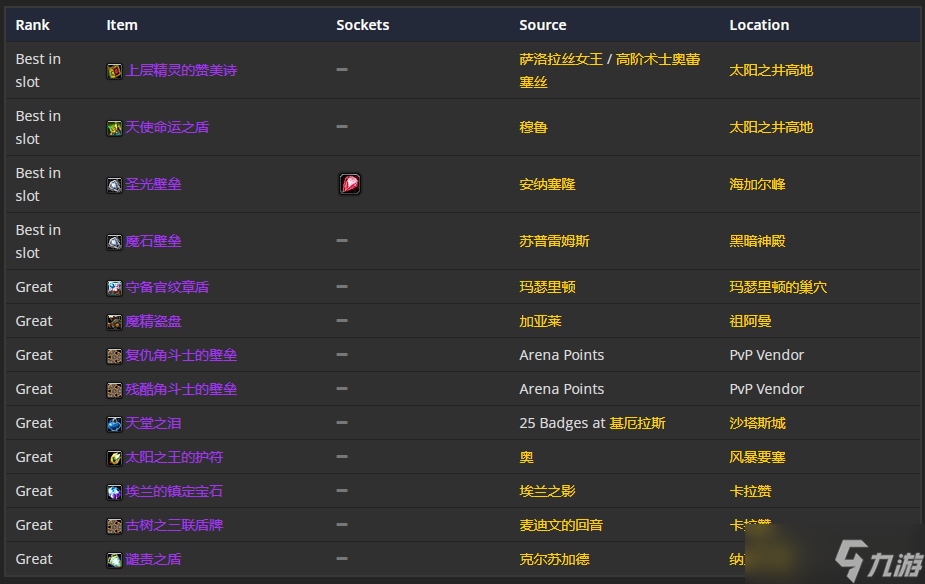This screenshot has width=925, height=584.
Task: Click the 祖阿曼 location link
Action: coord(750,321)
